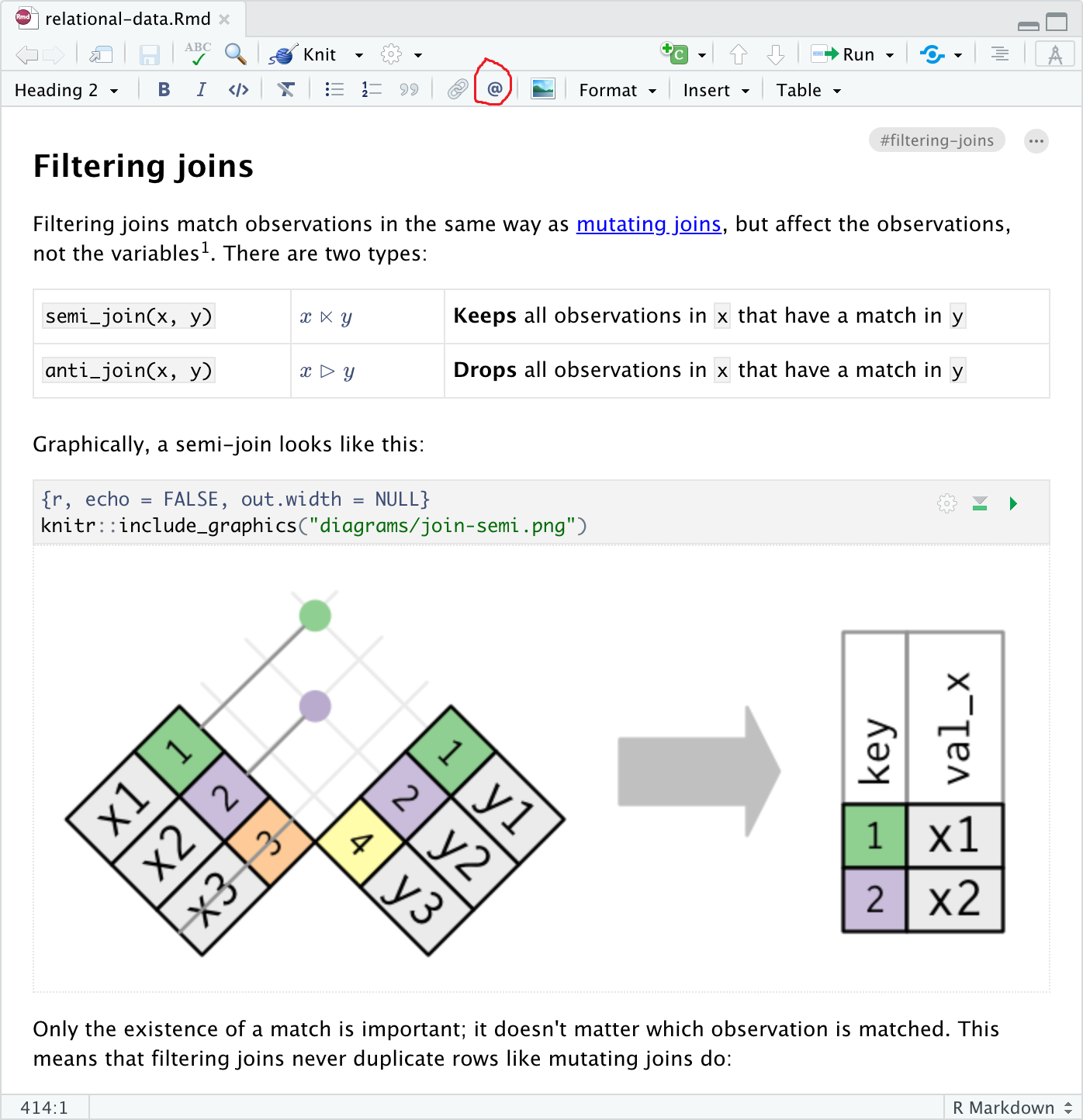Screen dimensions: 1083x1120
Task: Toggle inline code formatting
Action: (x=238, y=90)
